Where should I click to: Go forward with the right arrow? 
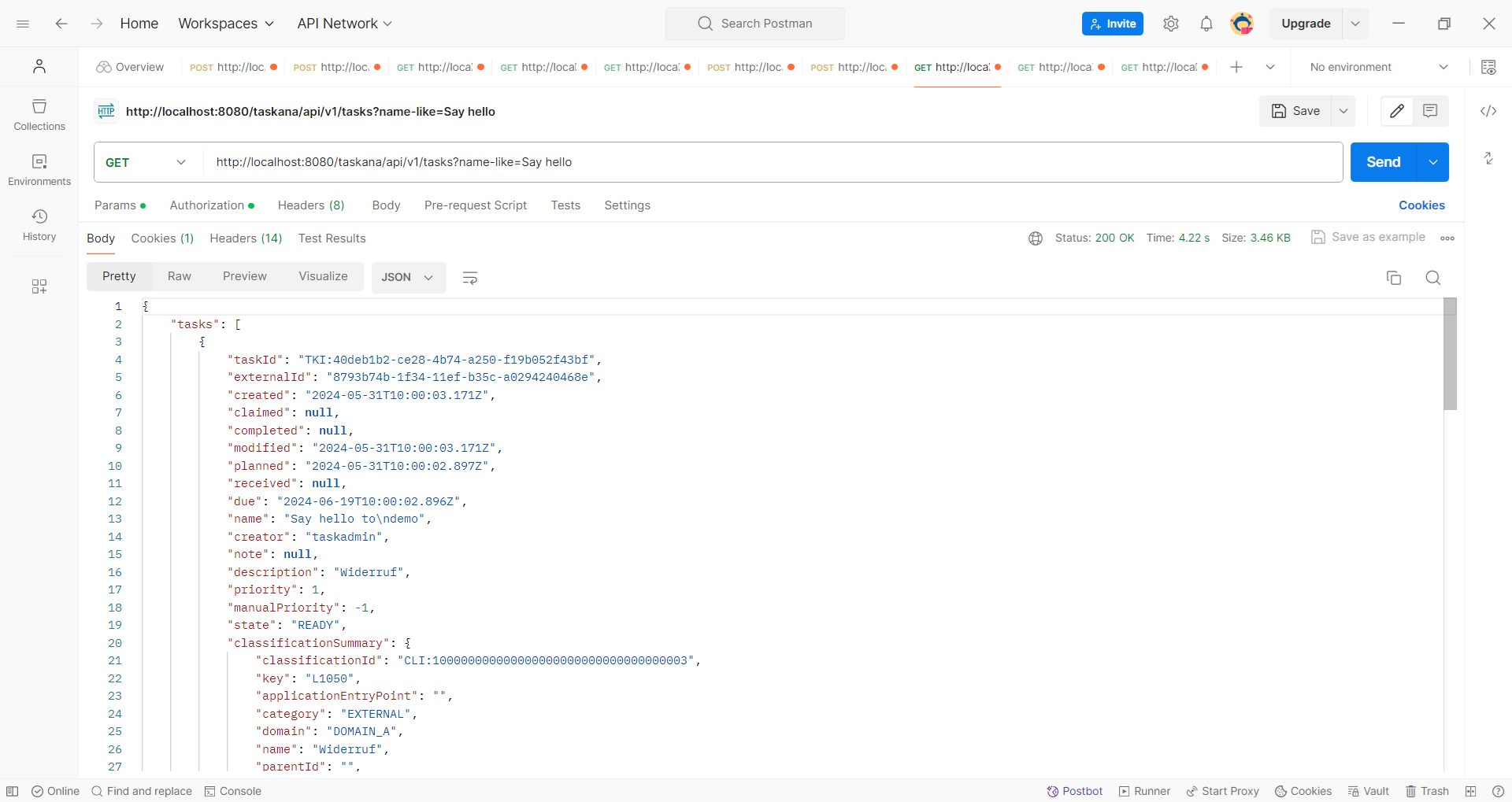pyautogui.click(x=97, y=24)
